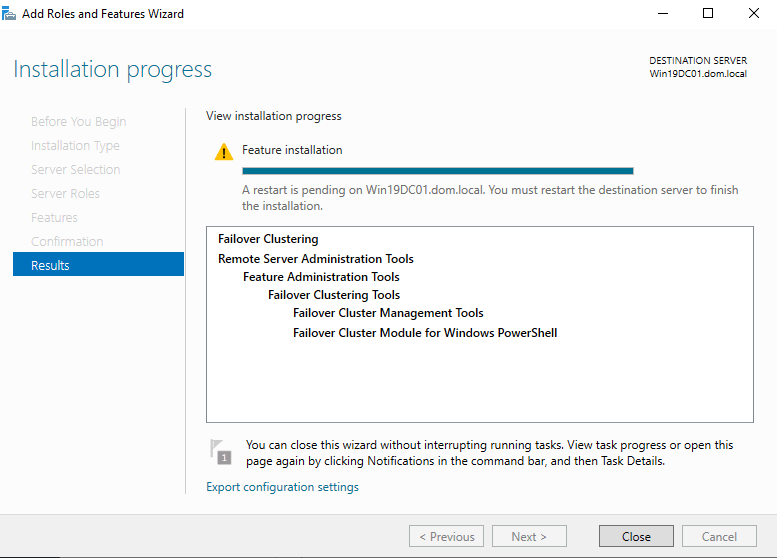Open the Server Roles step
The image size is (777, 558).
click(x=65, y=193)
